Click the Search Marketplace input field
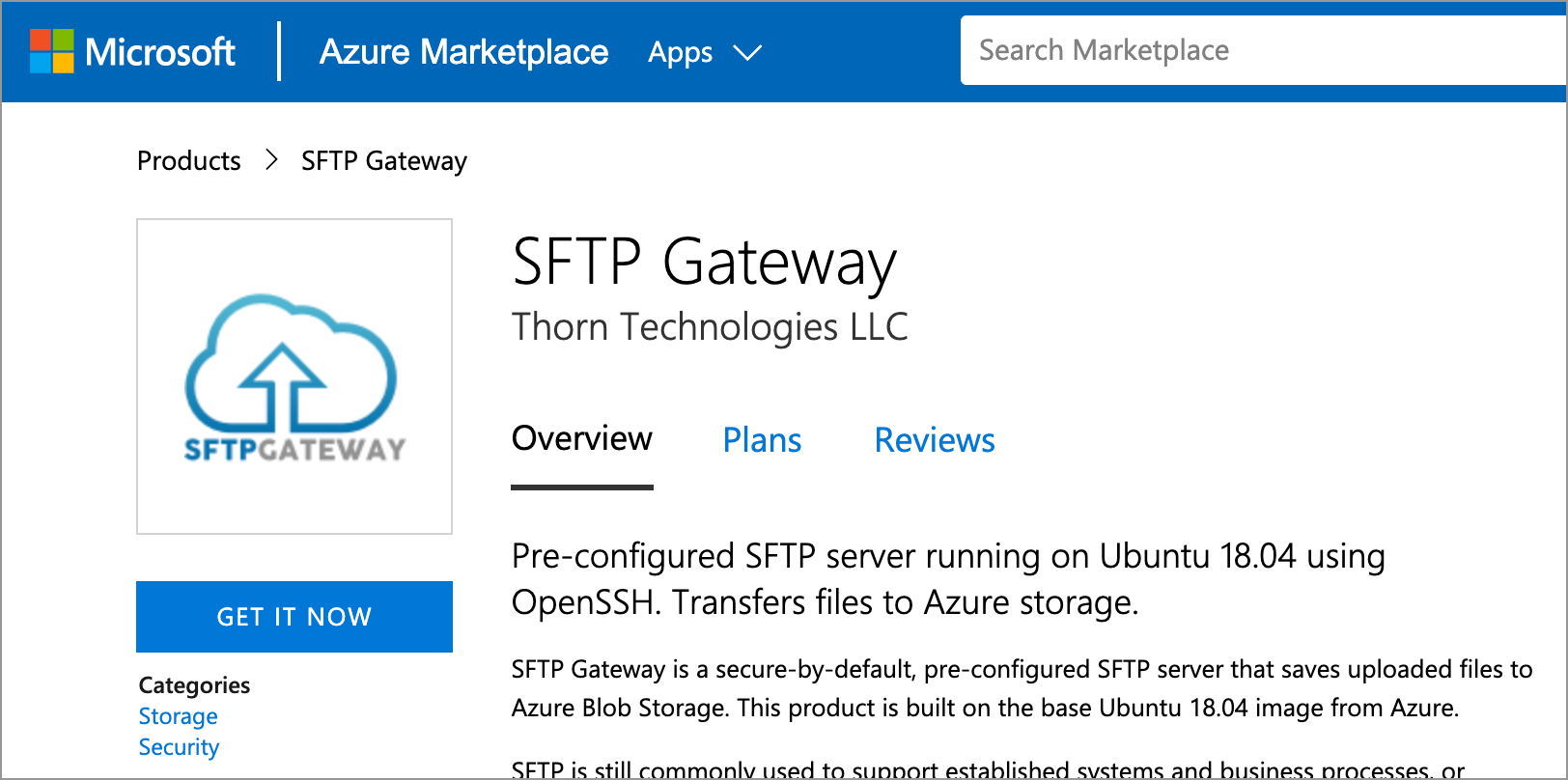This screenshot has width=1568, height=780. (1255, 50)
